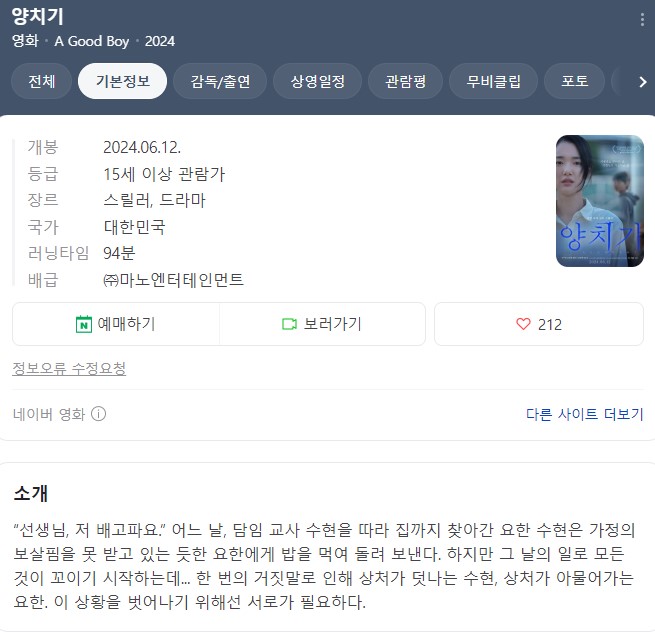Click the 예매하기 booking button
The image size is (655, 632).
click(x=116, y=324)
